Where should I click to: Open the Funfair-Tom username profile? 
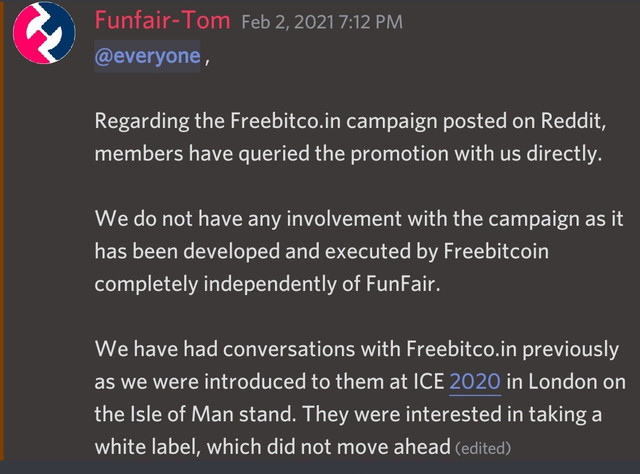[162, 20]
